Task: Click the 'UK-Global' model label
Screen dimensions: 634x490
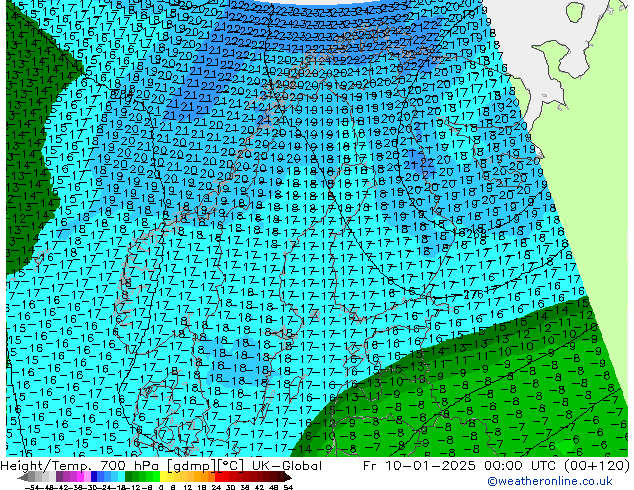Action: click(x=287, y=466)
